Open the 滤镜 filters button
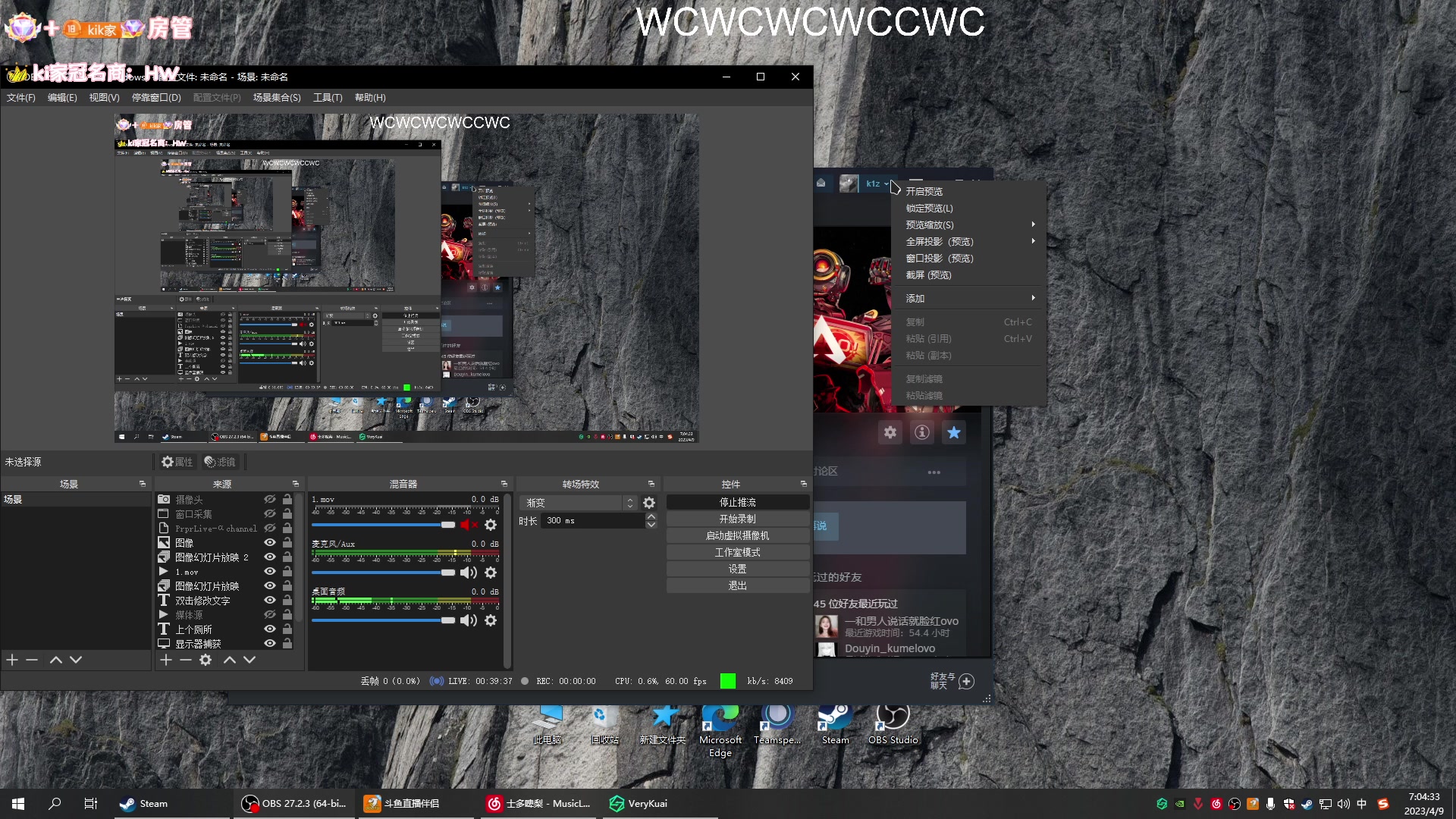The height and width of the screenshot is (819, 1456). click(220, 462)
